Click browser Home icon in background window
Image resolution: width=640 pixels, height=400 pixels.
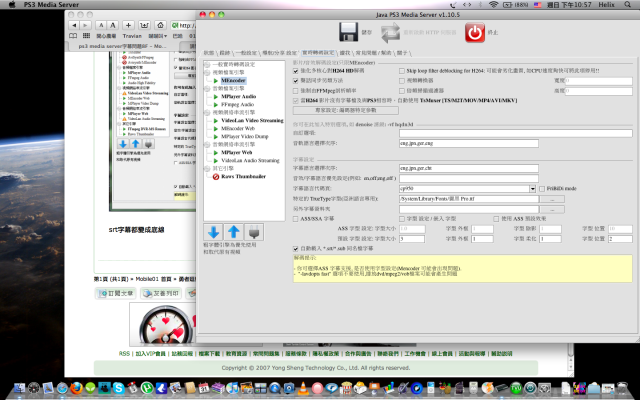(160, 25)
